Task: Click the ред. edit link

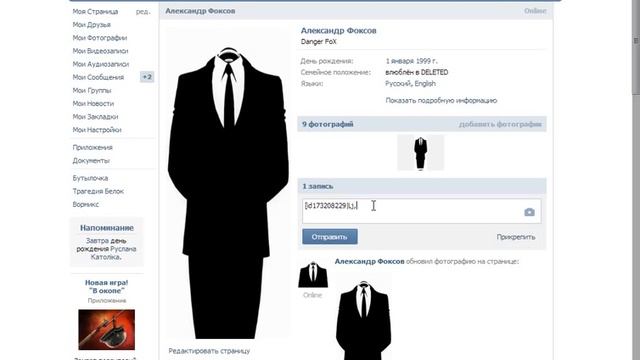Action: 143,11
